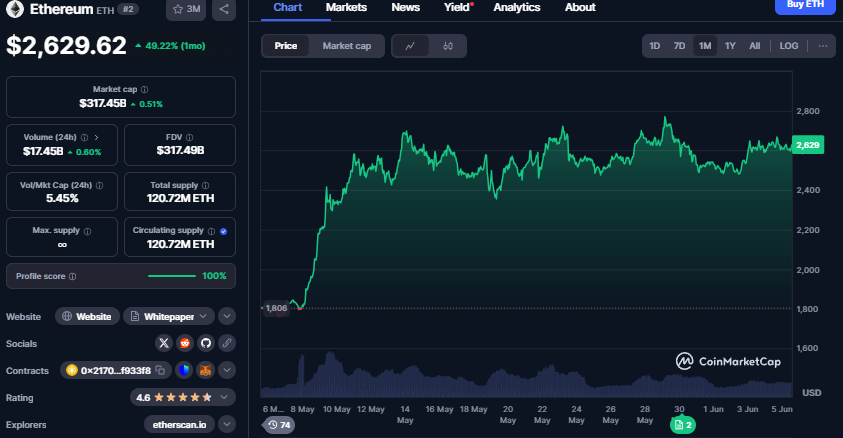Viewport: 843px width, 438px height.
Task: Open the Volume (24h) info icon
Action: click(84, 138)
